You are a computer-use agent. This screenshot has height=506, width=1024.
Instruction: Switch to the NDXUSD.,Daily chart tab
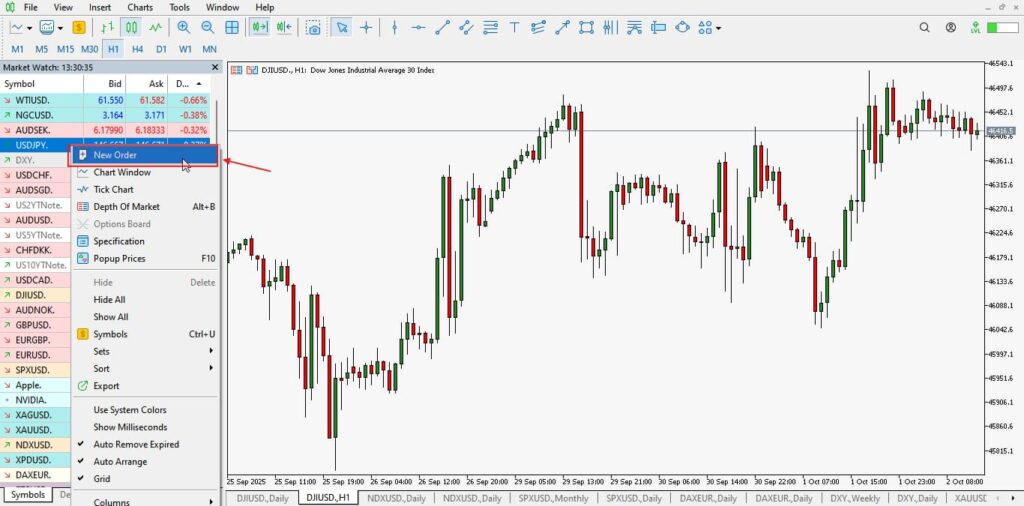pyautogui.click(x=396, y=498)
